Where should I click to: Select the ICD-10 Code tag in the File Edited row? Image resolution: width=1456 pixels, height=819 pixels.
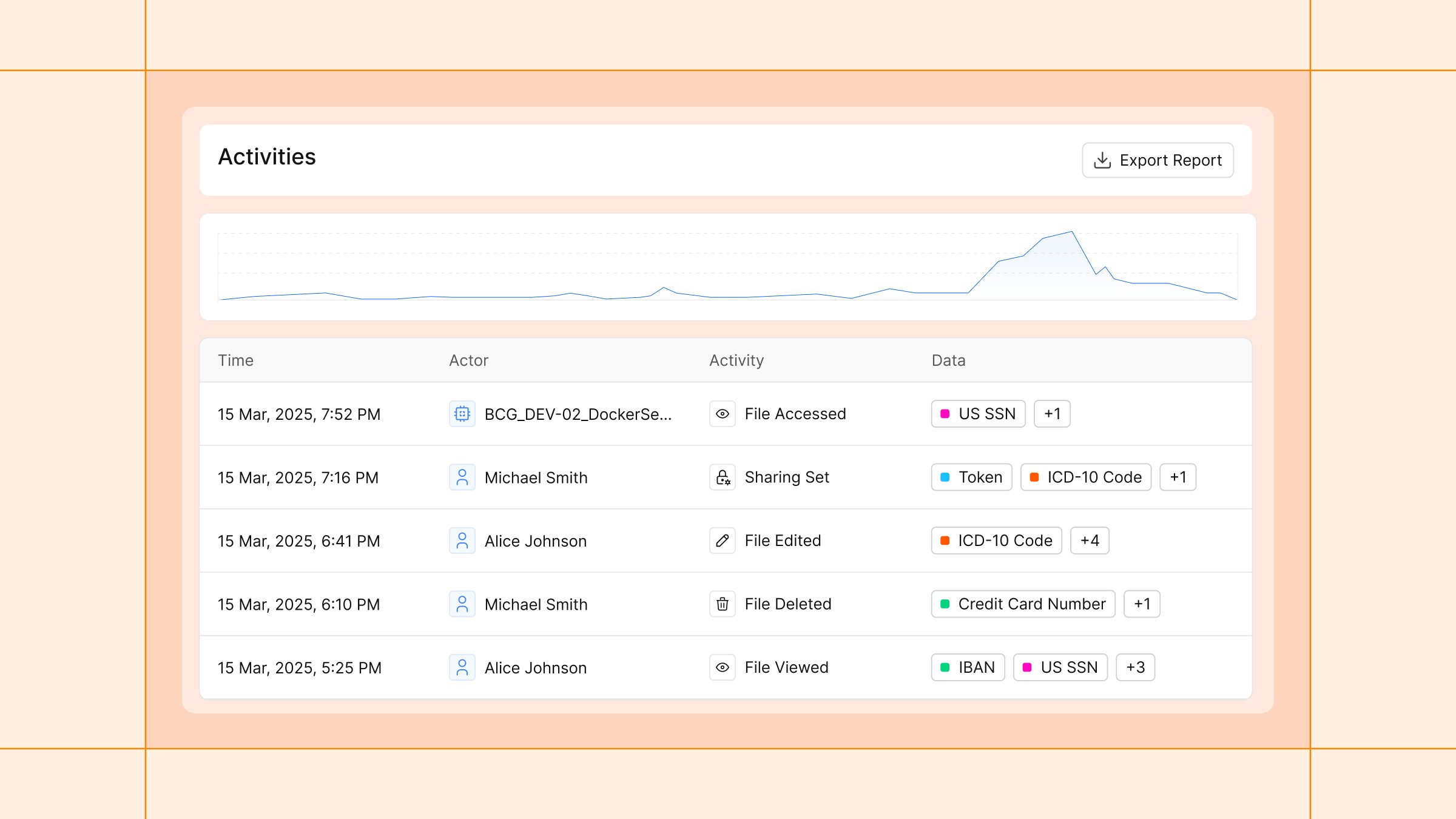pyautogui.click(x=997, y=541)
